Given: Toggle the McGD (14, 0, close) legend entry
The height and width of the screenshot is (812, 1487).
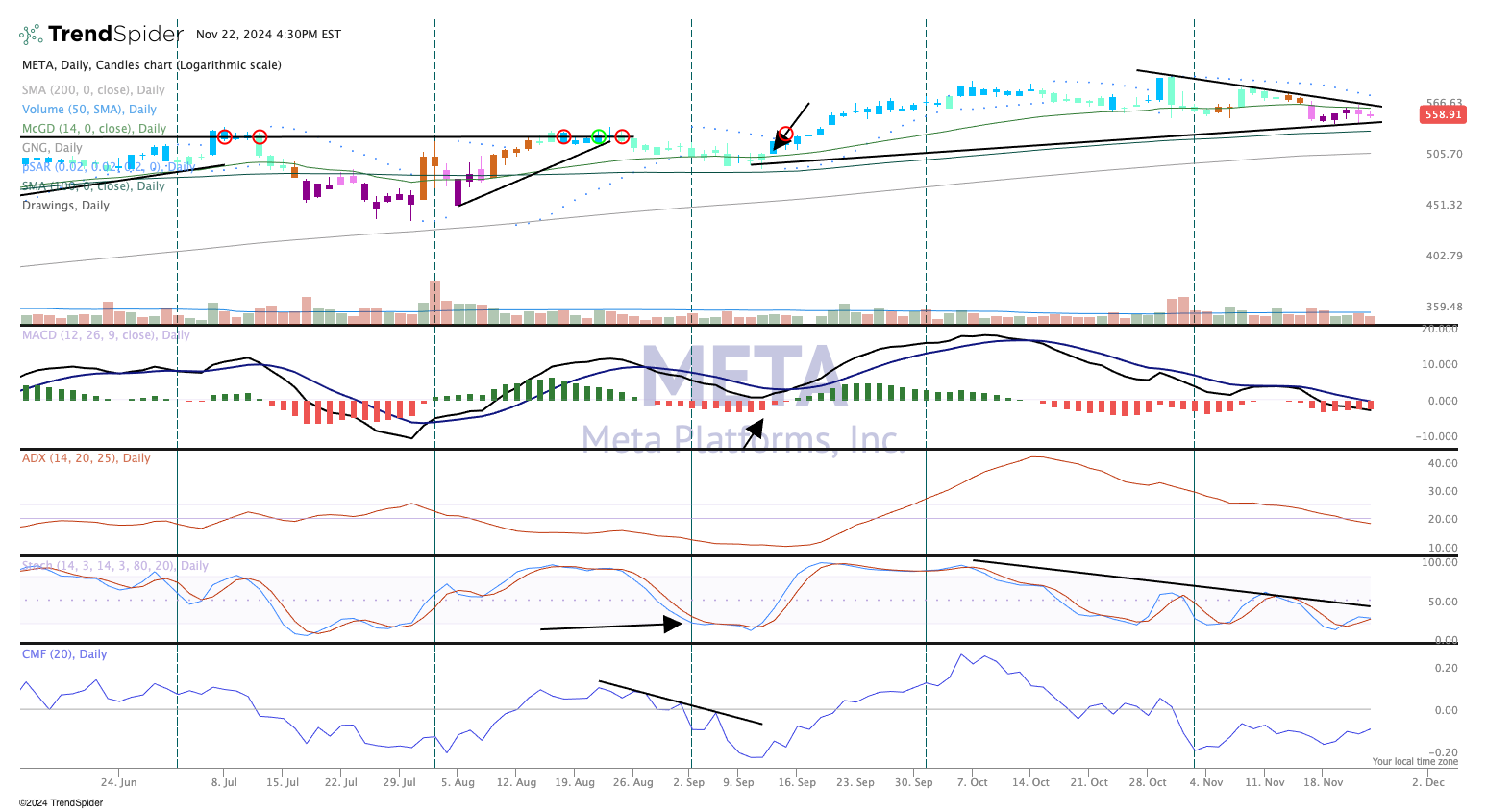Looking at the screenshot, I should coord(94,129).
